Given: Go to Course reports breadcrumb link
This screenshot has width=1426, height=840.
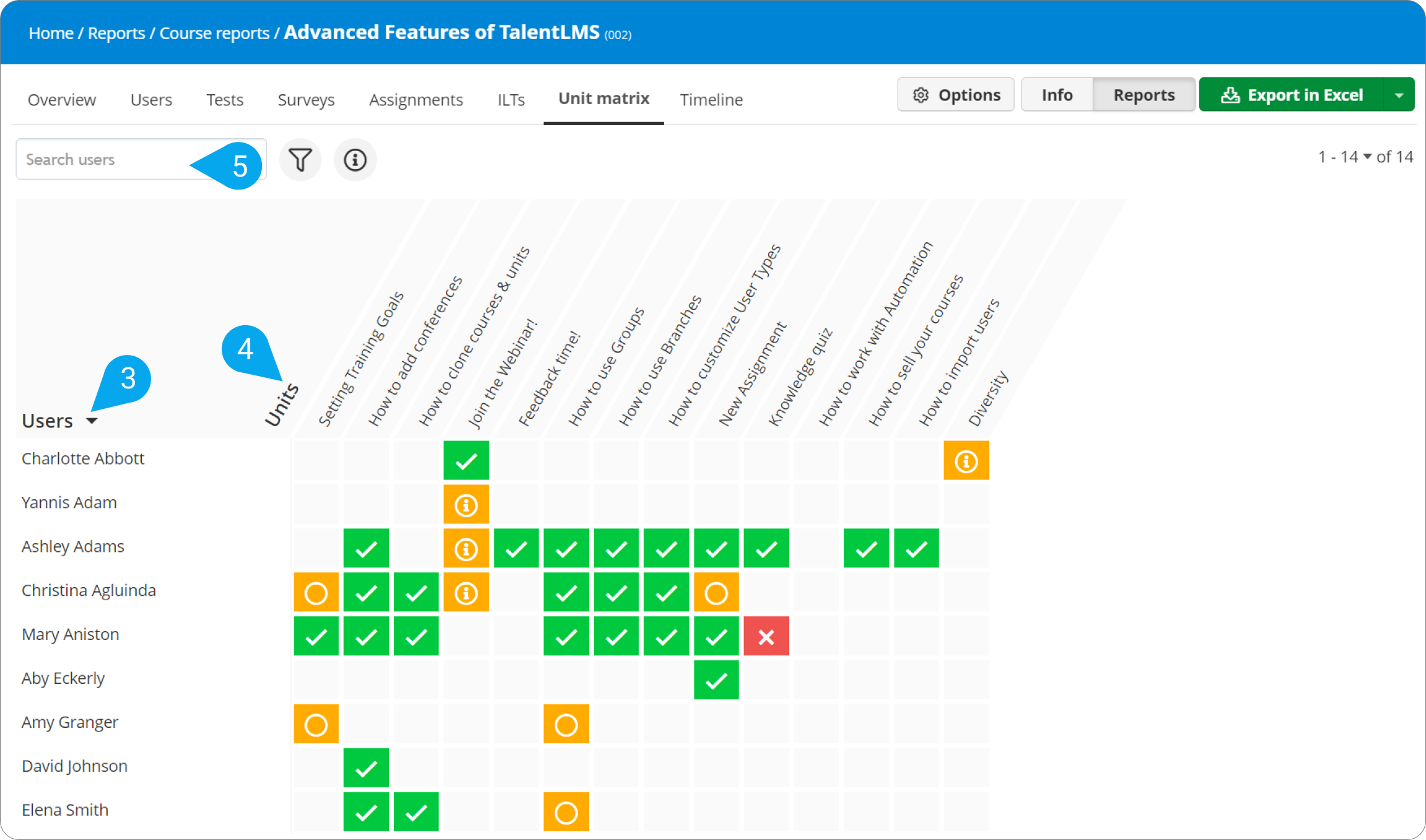Looking at the screenshot, I should coord(214,33).
